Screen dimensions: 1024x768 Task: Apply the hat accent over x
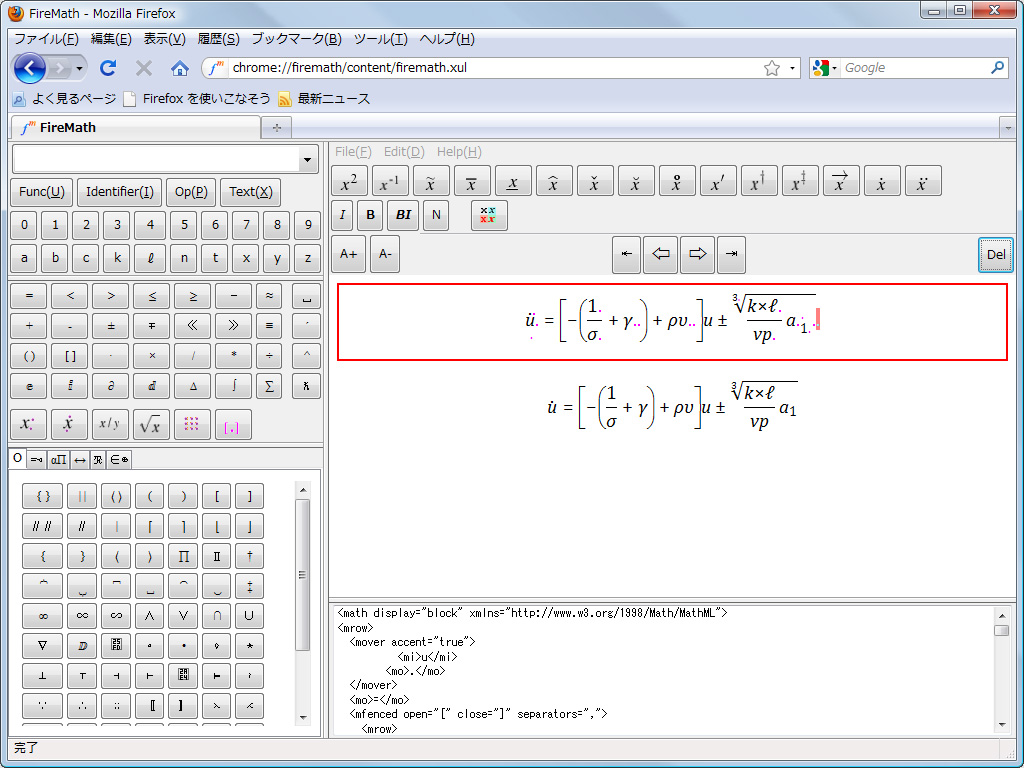553,180
